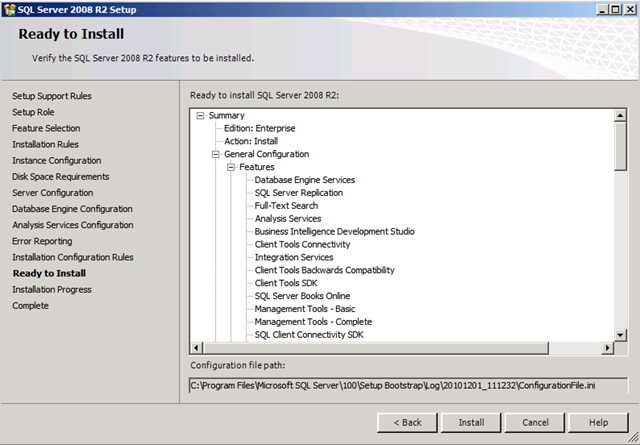The image size is (640, 445).
Task: Select the Analysis Services Configuration step
Action: 73,225
